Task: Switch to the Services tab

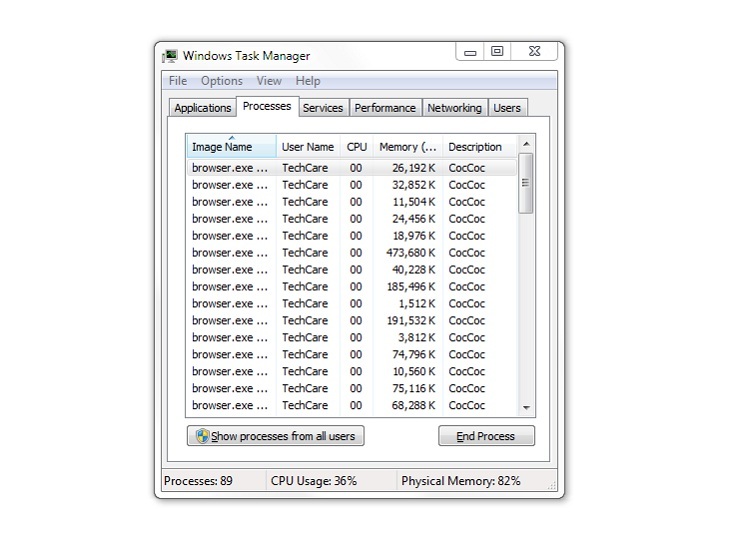Action: click(322, 108)
